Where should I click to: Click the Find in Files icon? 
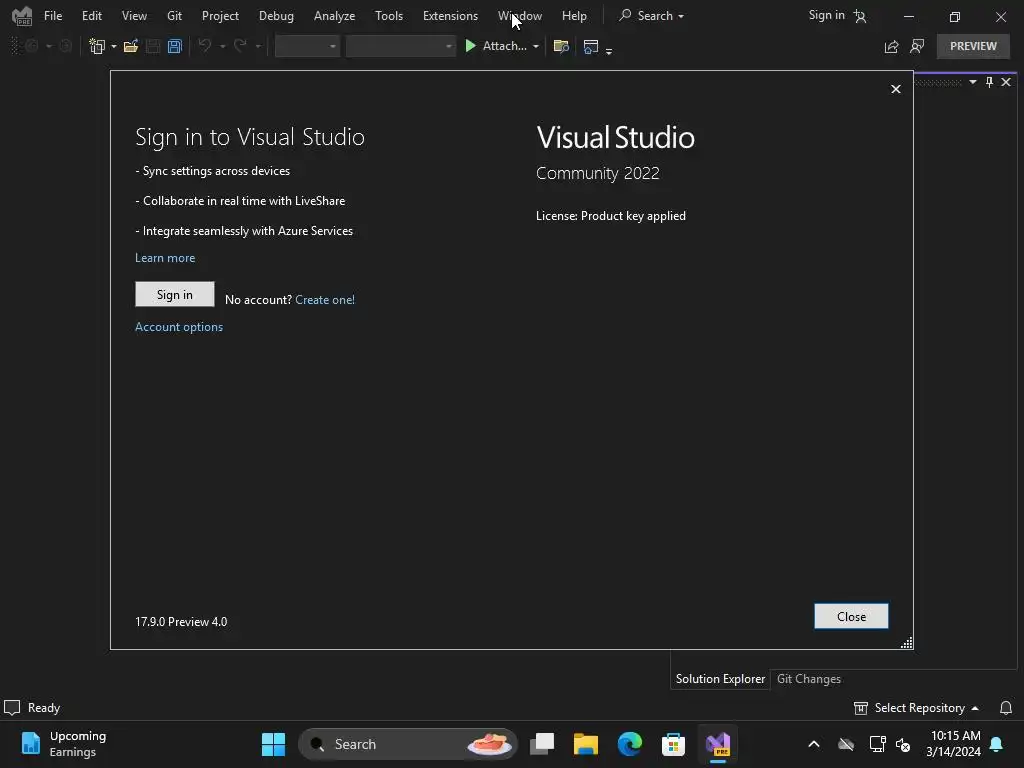pyautogui.click(x=561, y=46)
